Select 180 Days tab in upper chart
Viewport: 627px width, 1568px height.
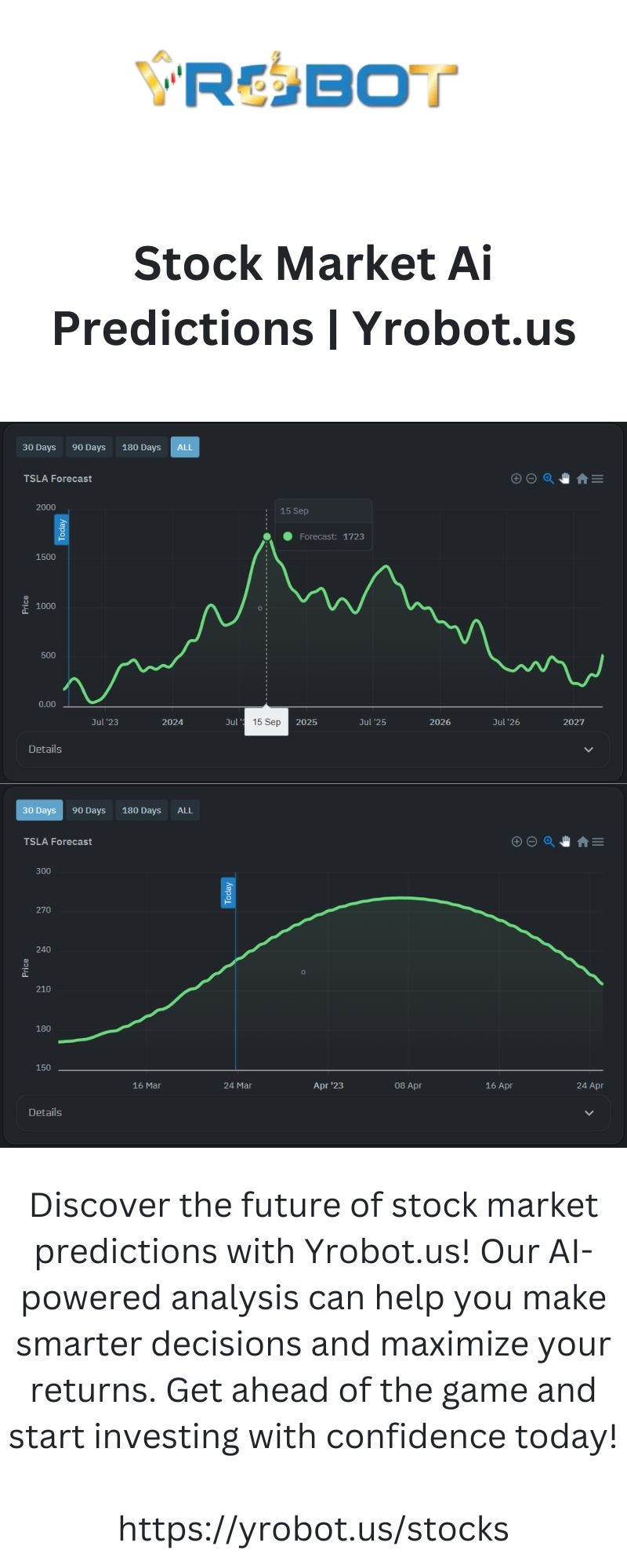pyautogui.click(x=141, y=447)
